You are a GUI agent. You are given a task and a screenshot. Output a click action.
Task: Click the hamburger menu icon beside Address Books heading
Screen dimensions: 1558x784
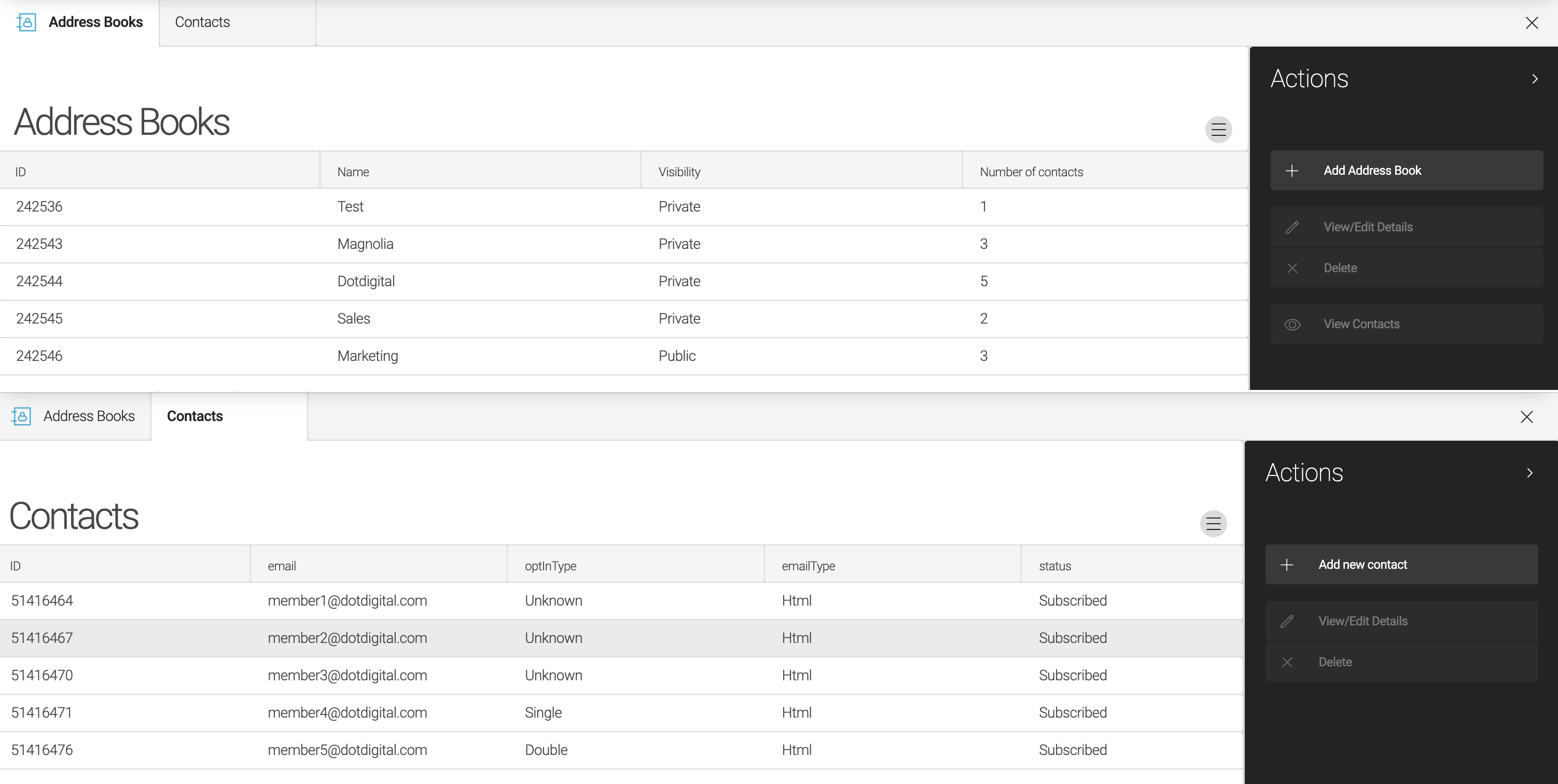(x=1218, y=129)
